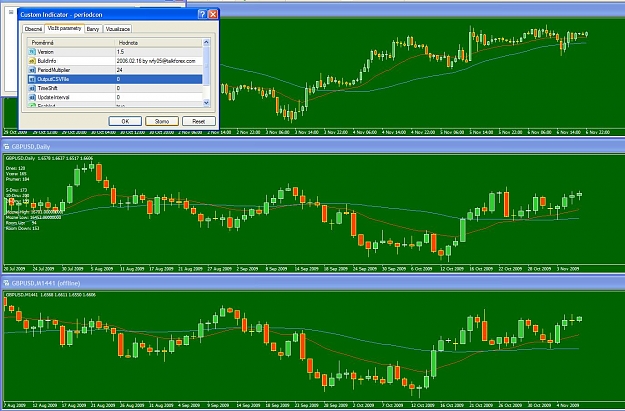Click the Version value 1.5

point(120,52)
